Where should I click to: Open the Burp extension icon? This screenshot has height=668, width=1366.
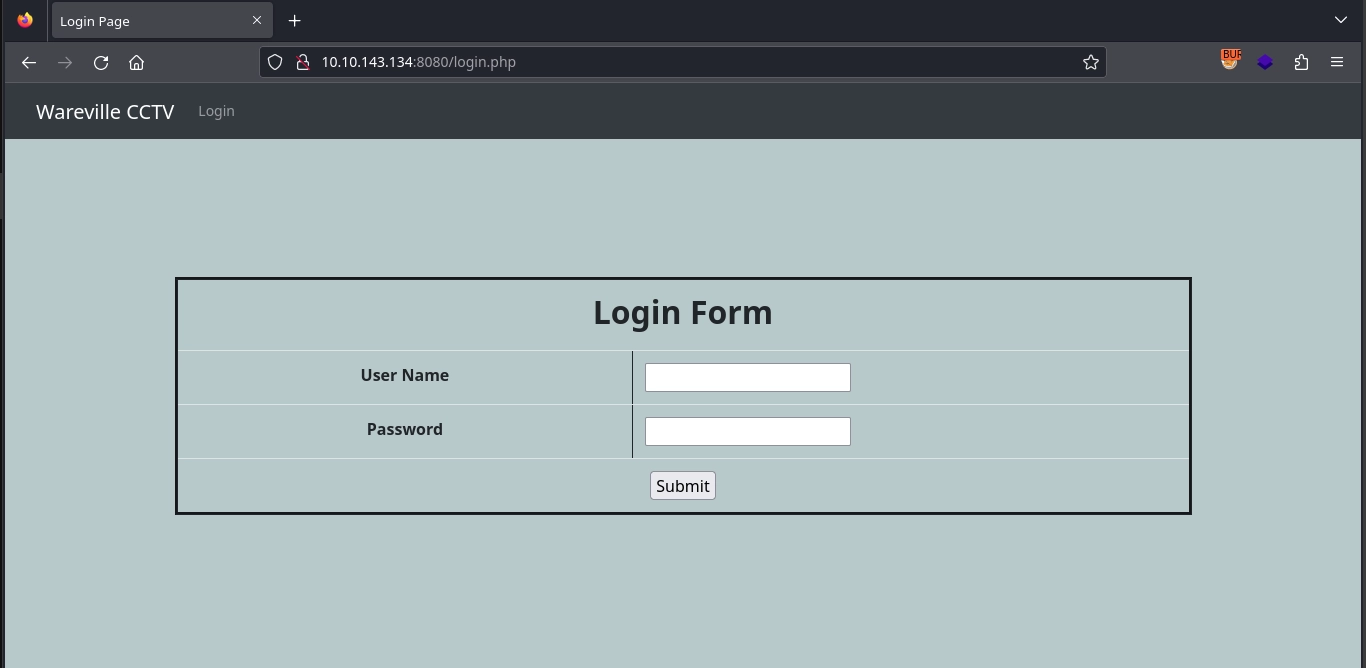tap(1230, 61)
